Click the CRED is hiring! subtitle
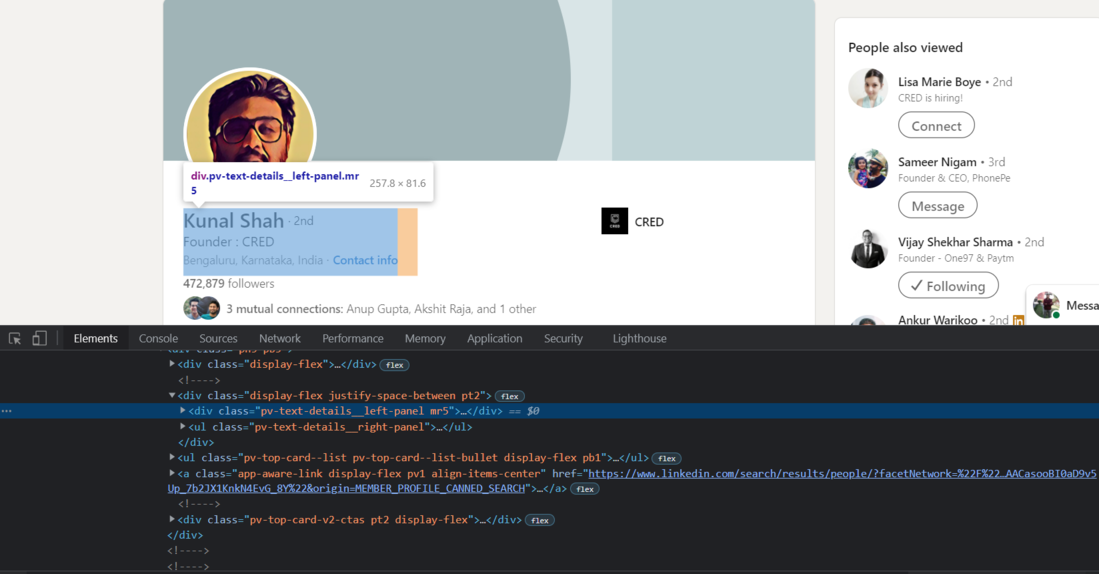 930,98
